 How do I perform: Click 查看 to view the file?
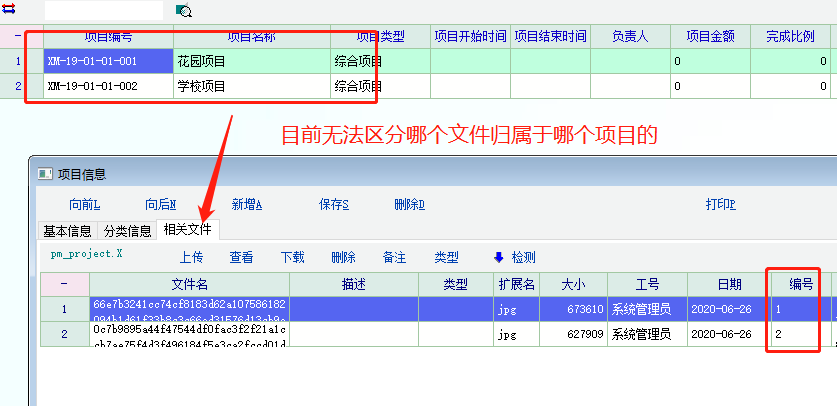[x=241, y=257]
